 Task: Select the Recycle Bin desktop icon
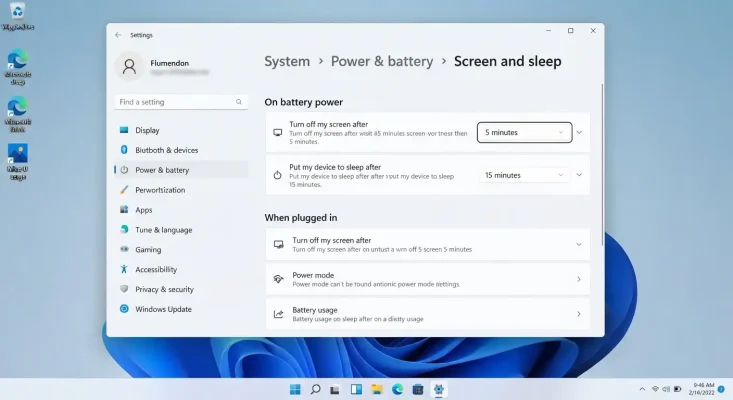point(18,16)
